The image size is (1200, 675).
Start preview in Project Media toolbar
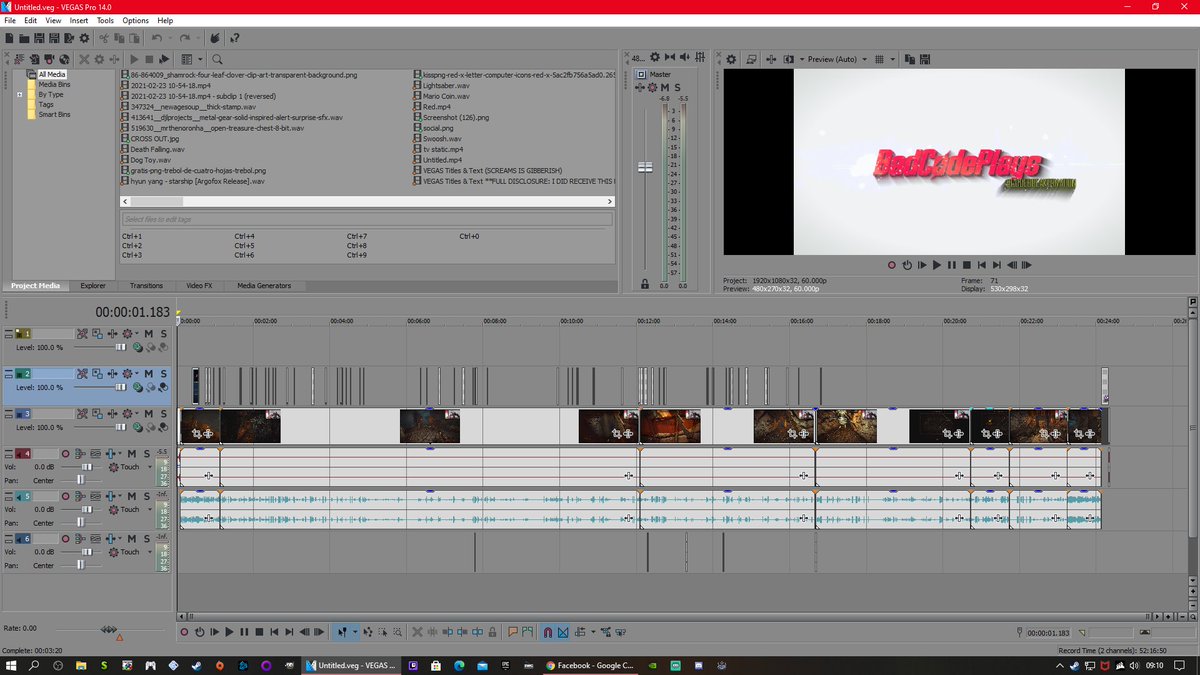point(134,60)
